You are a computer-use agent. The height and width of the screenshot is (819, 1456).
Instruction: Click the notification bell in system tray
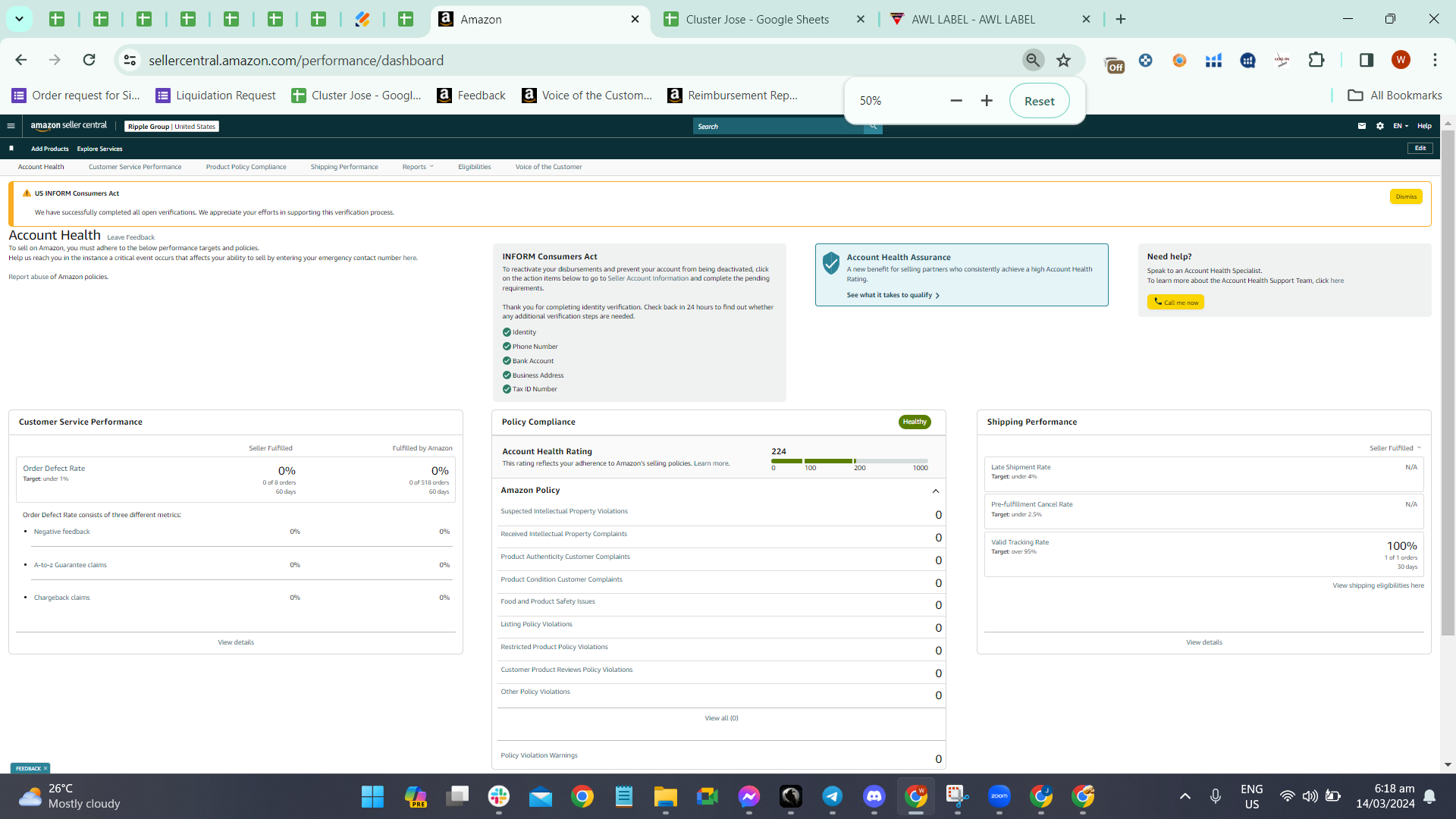1429,796
